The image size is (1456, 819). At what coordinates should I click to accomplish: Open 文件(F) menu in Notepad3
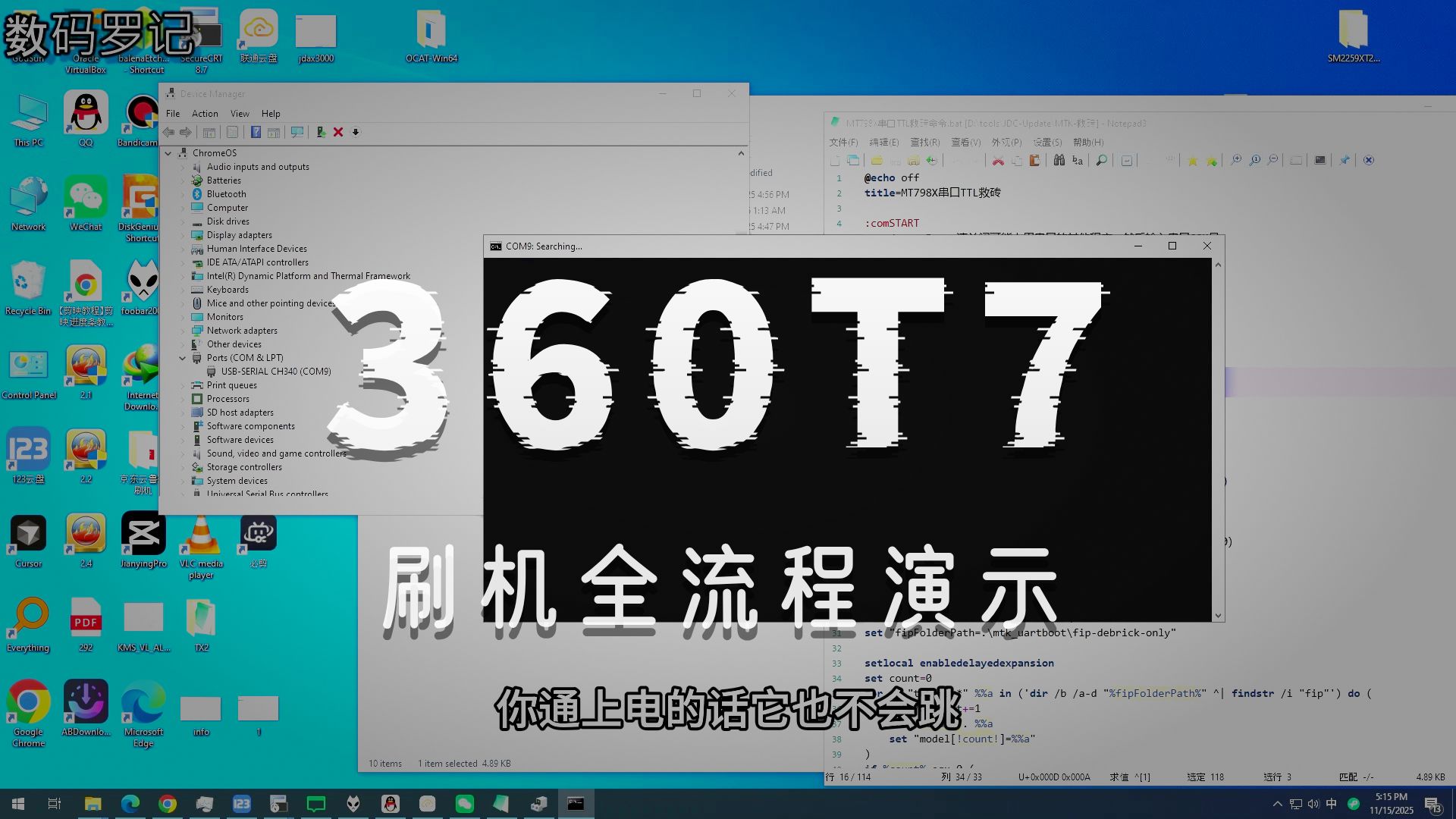[843, 143]
